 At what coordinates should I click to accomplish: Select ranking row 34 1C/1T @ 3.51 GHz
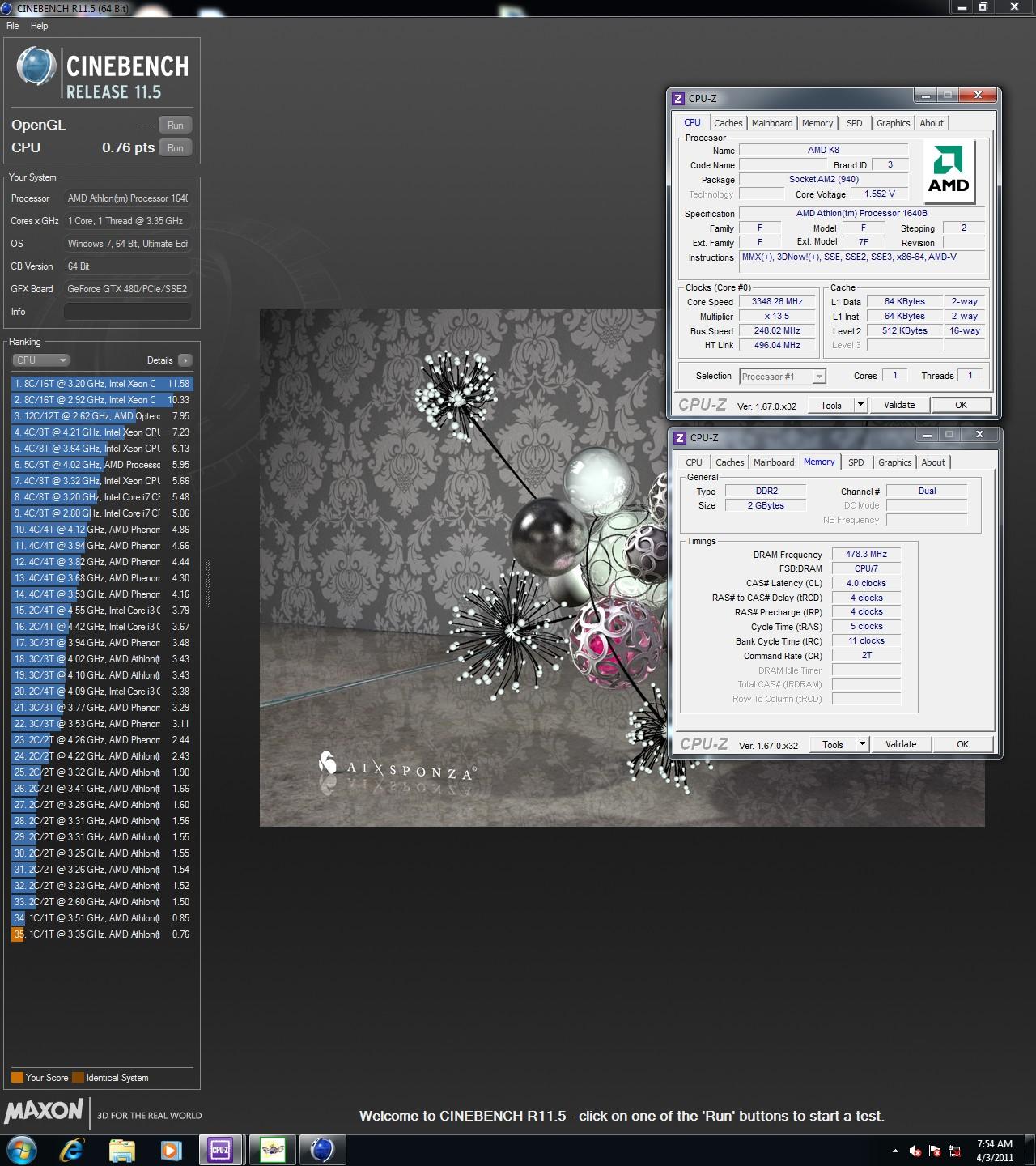(x=102, y=918)
